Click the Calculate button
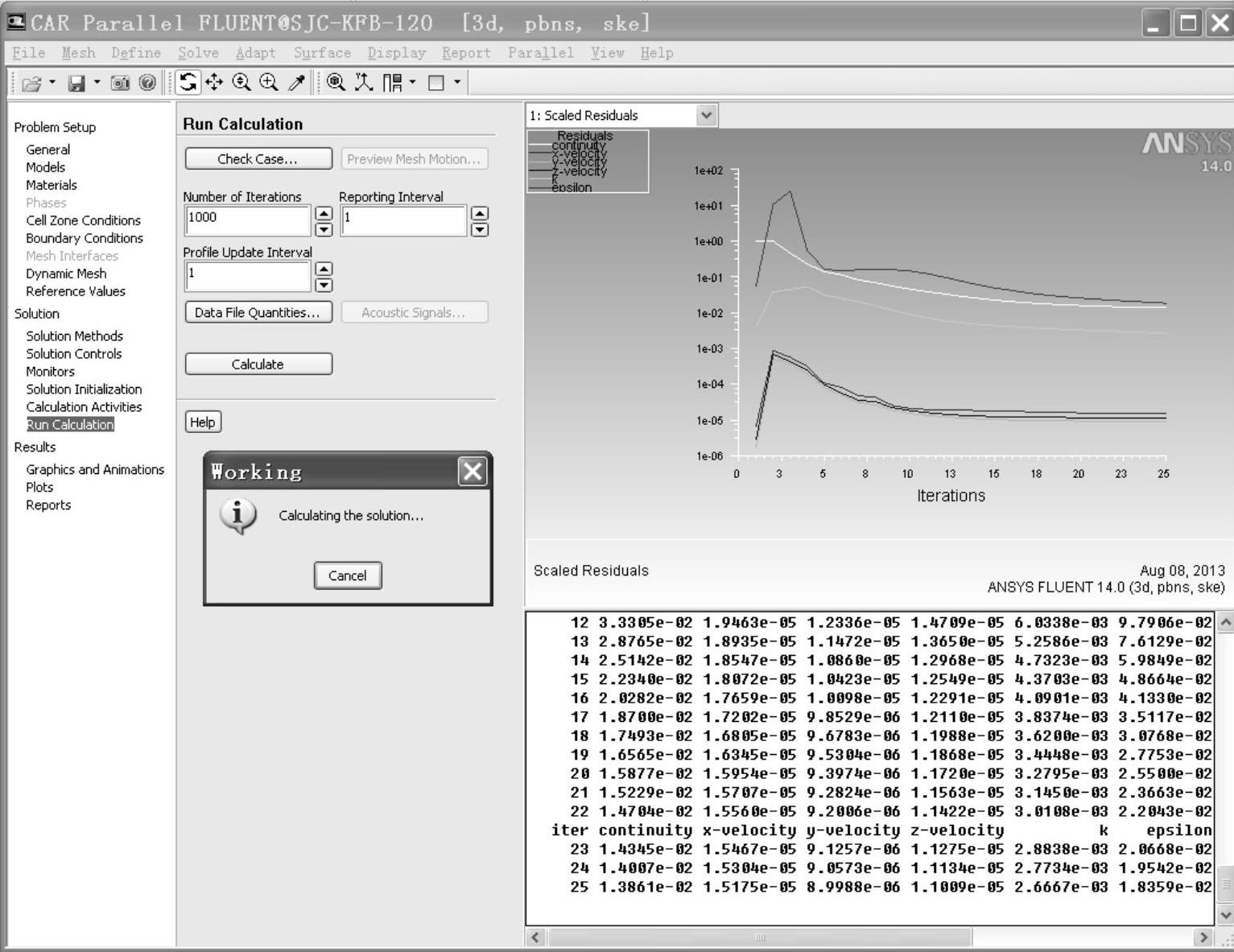Viewport: 1234px width, 952px height. [258, 364]
